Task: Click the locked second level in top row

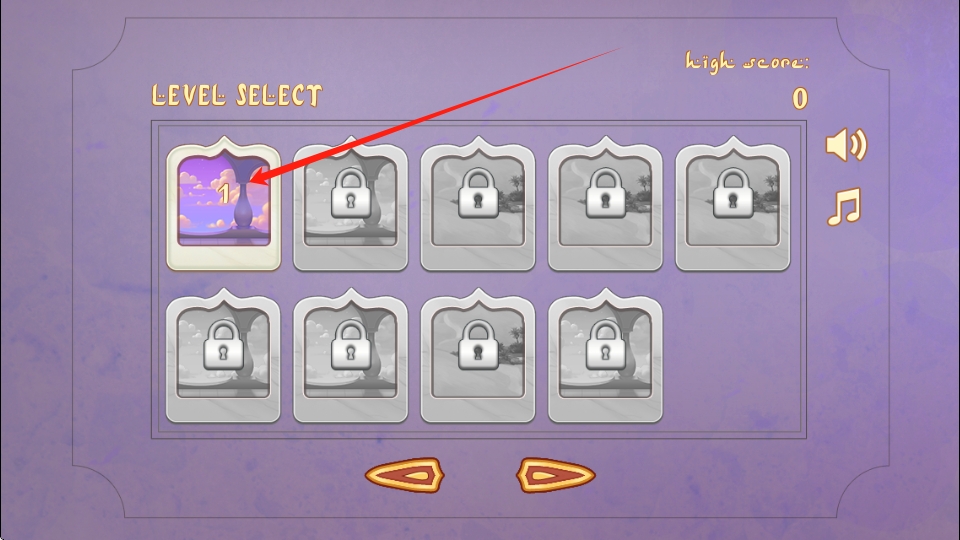Action: coord(351,204)
